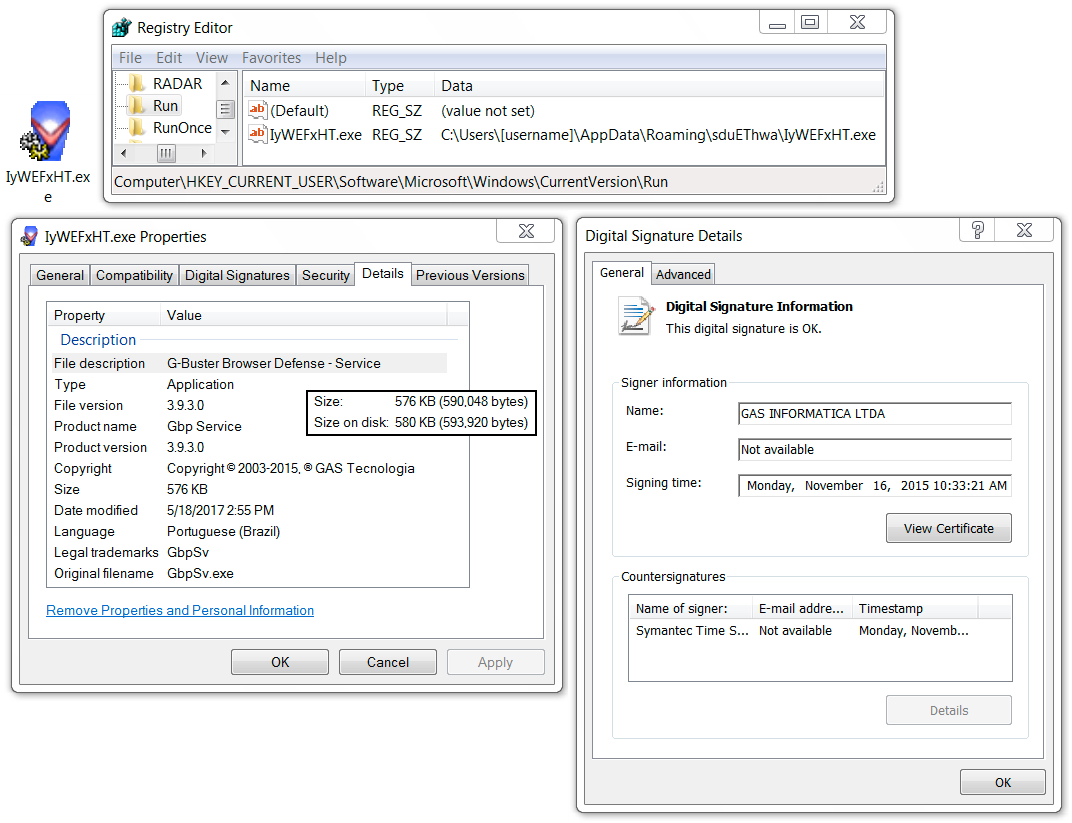
Task: Minimize the Registry Editor window
Action: (x=777, y=23)
